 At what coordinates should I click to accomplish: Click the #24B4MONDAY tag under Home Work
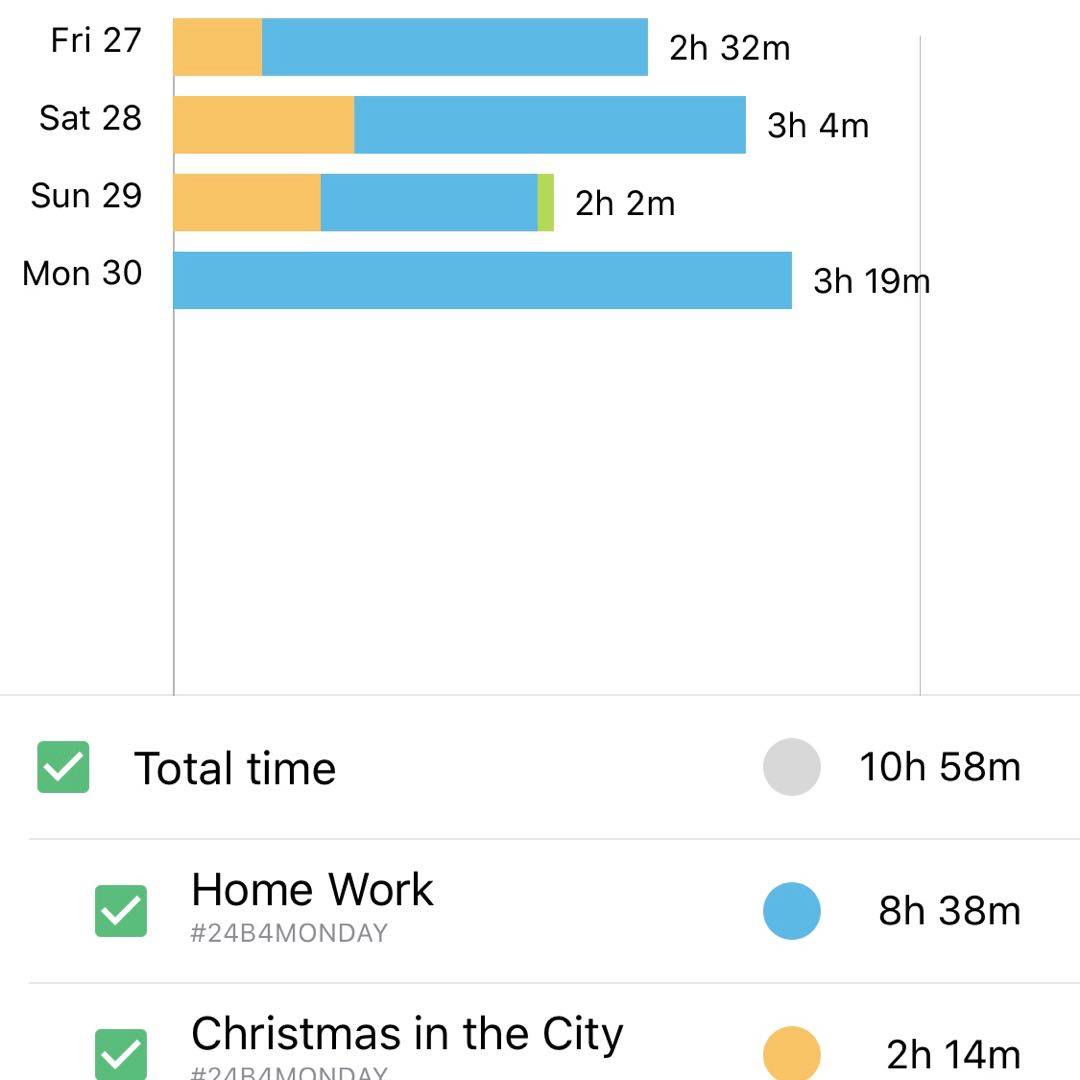point(289,934)
